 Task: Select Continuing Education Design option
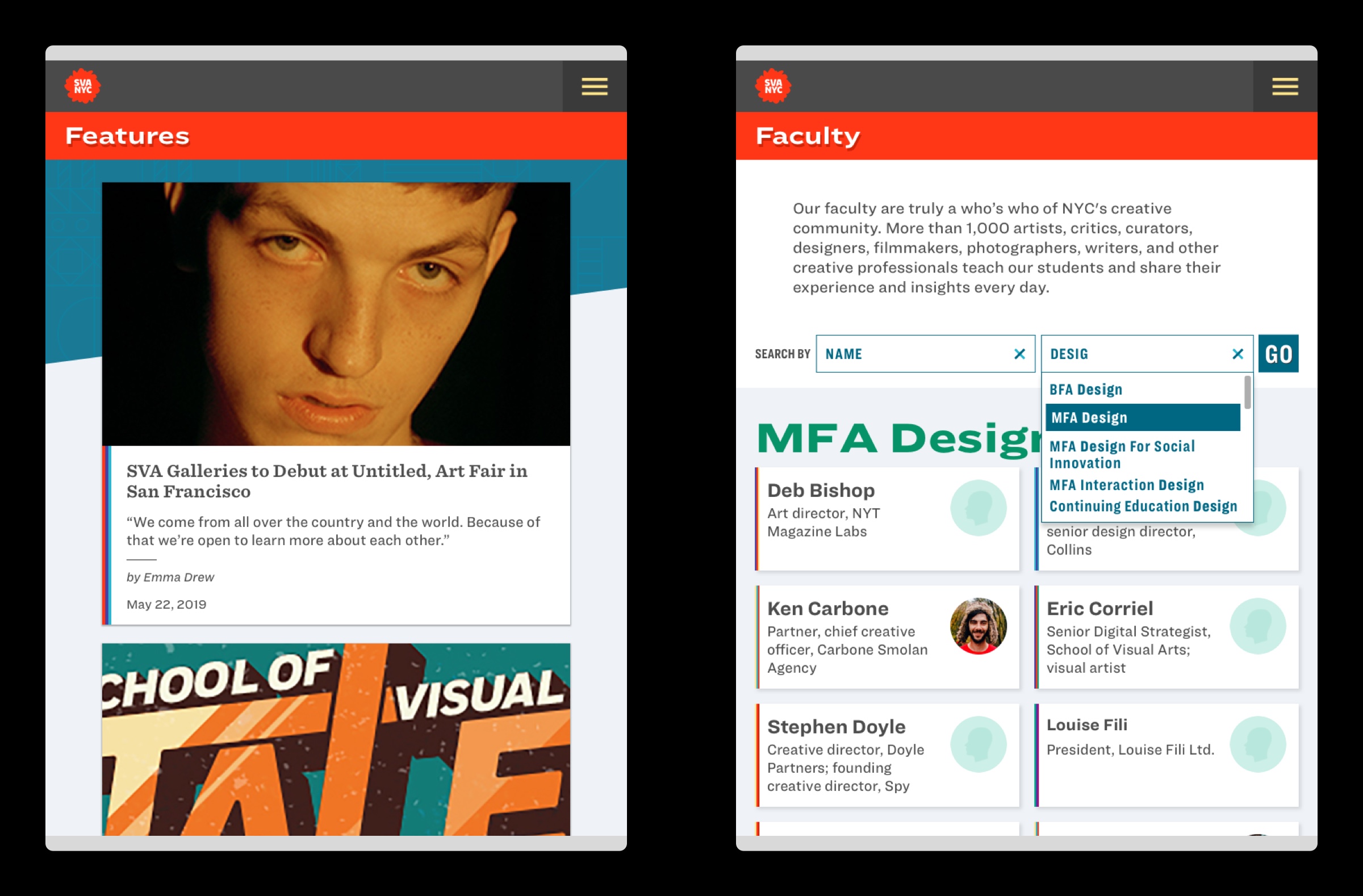[x=1143, y=506]
